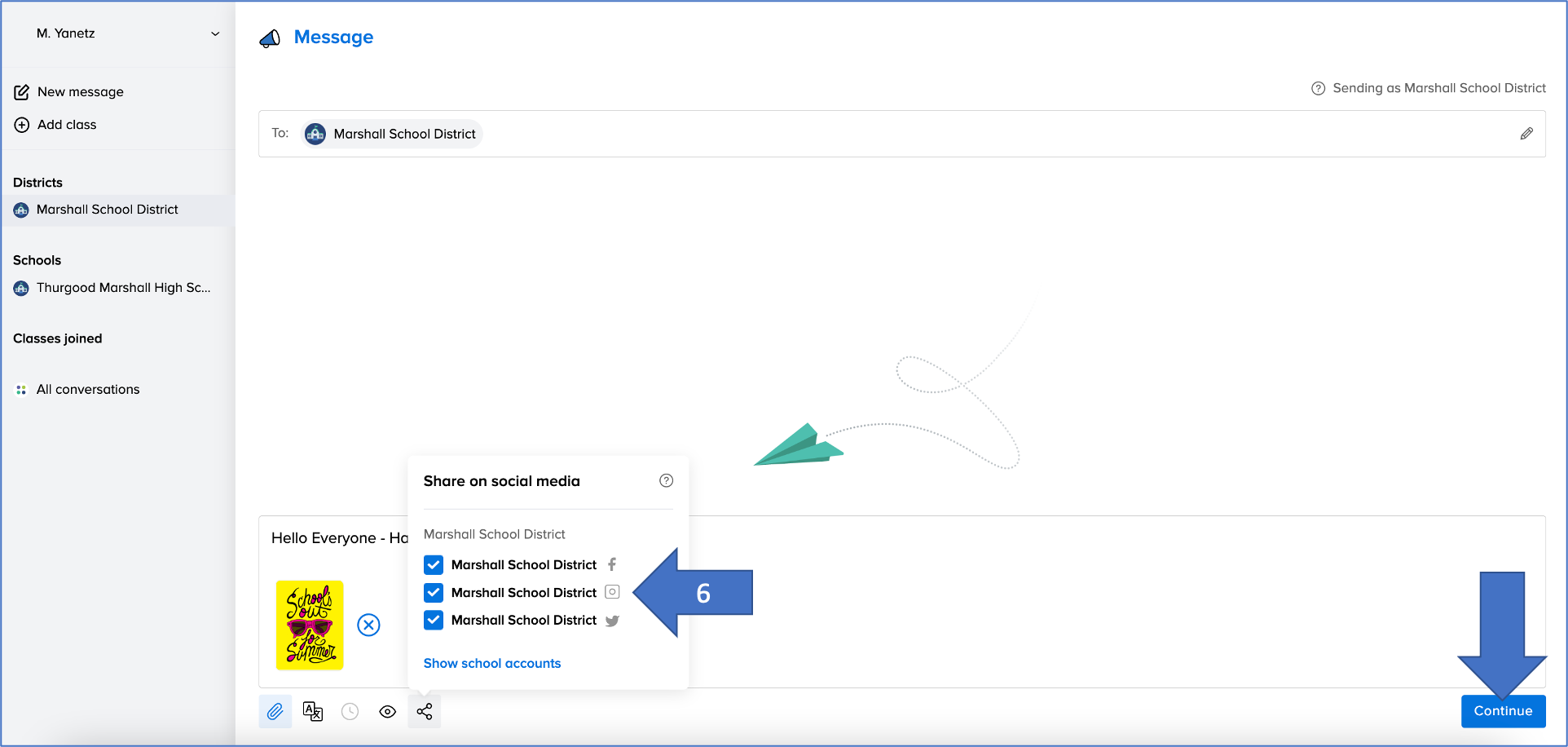The image size is (1568, 747).
Task: Click the pencil edit recipients icon
Action: (1526, 134)
